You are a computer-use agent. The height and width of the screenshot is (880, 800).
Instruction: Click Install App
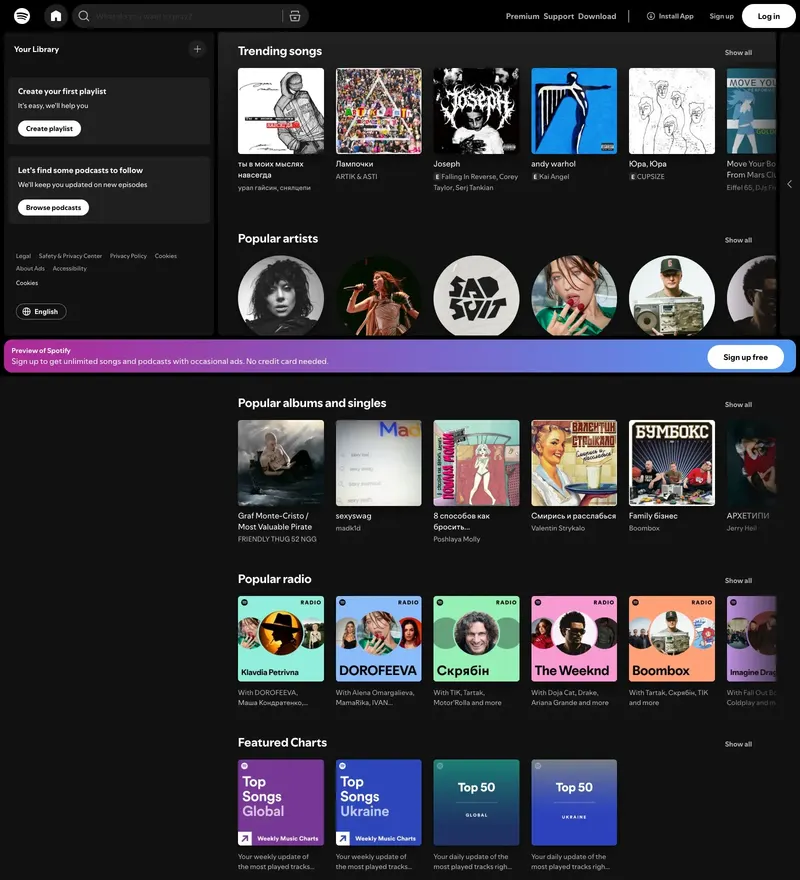[670, 16]
